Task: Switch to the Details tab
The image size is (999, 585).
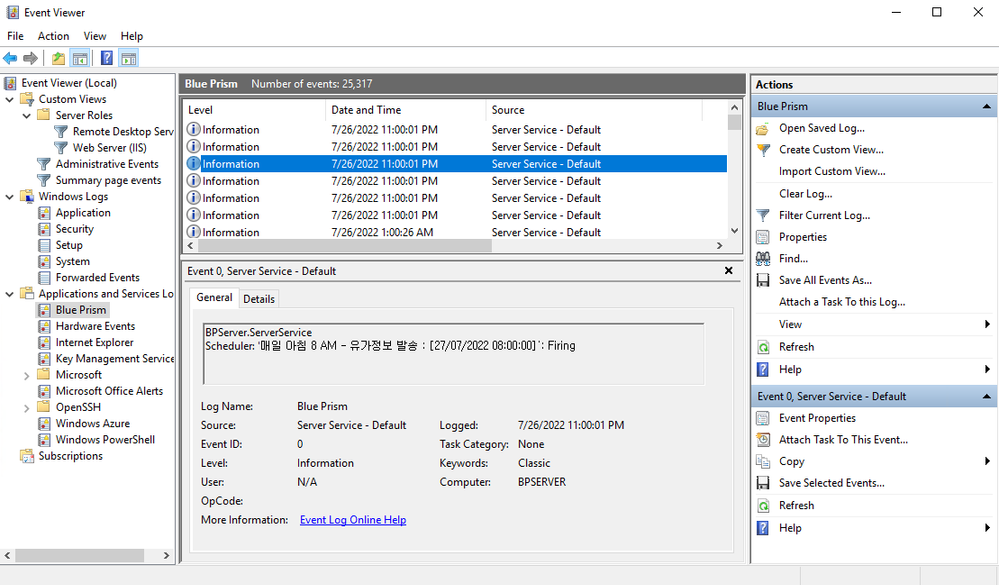Action: pyautogui.click(x=259, y=299)
